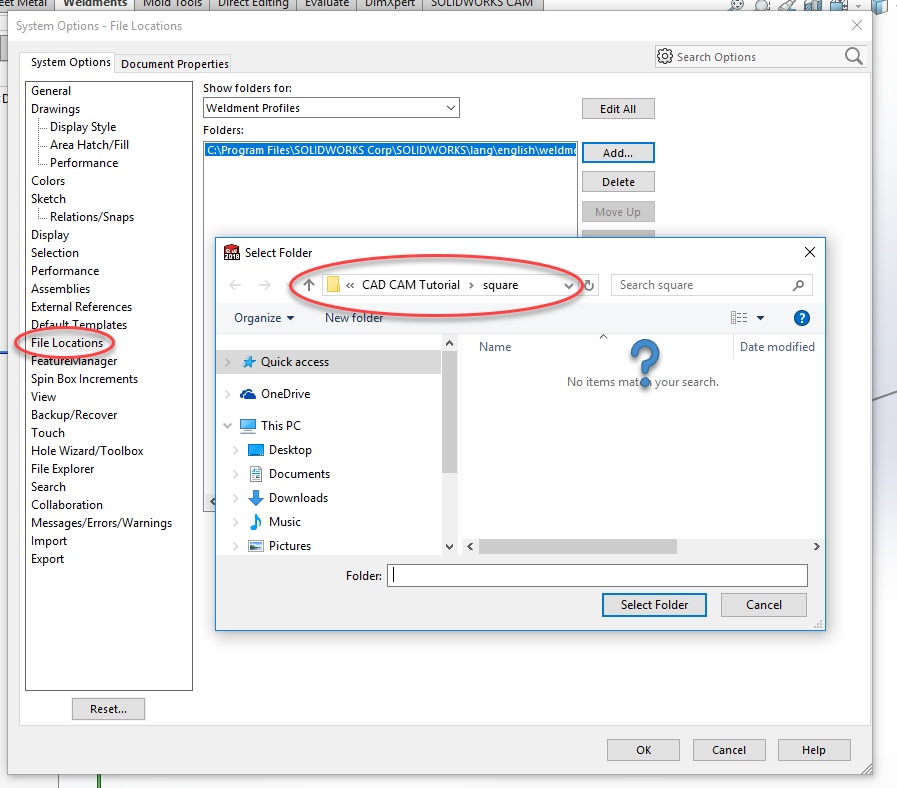Click the Add... folder button
This screenshot has width=897, height=788.
pos(618,153)
